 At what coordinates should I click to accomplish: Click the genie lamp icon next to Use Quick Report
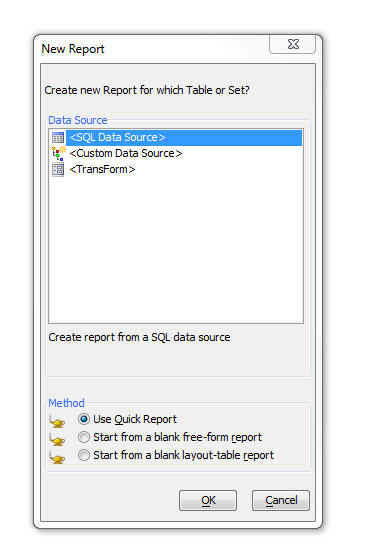pos(57,421)
